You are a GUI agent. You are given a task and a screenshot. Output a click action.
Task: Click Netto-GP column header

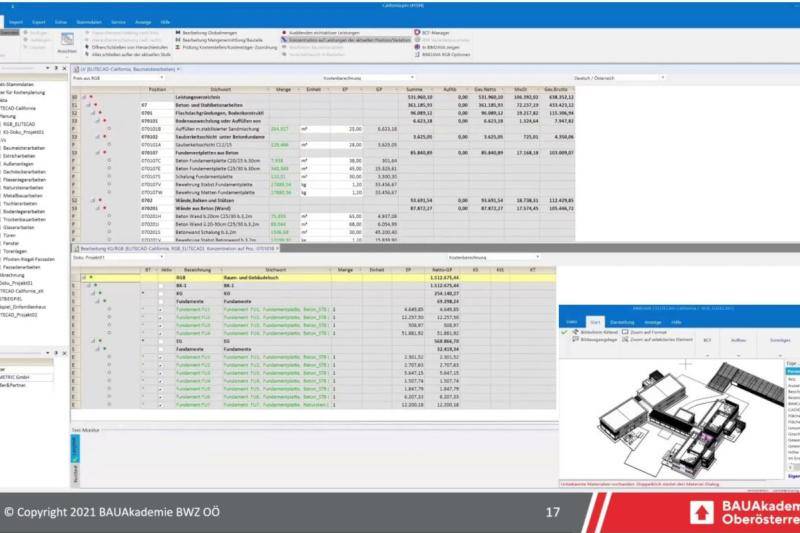tap(442, 270)
